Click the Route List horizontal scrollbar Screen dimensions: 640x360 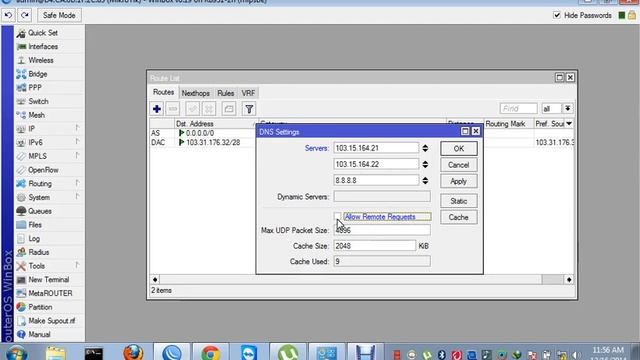tap(362, 280)
